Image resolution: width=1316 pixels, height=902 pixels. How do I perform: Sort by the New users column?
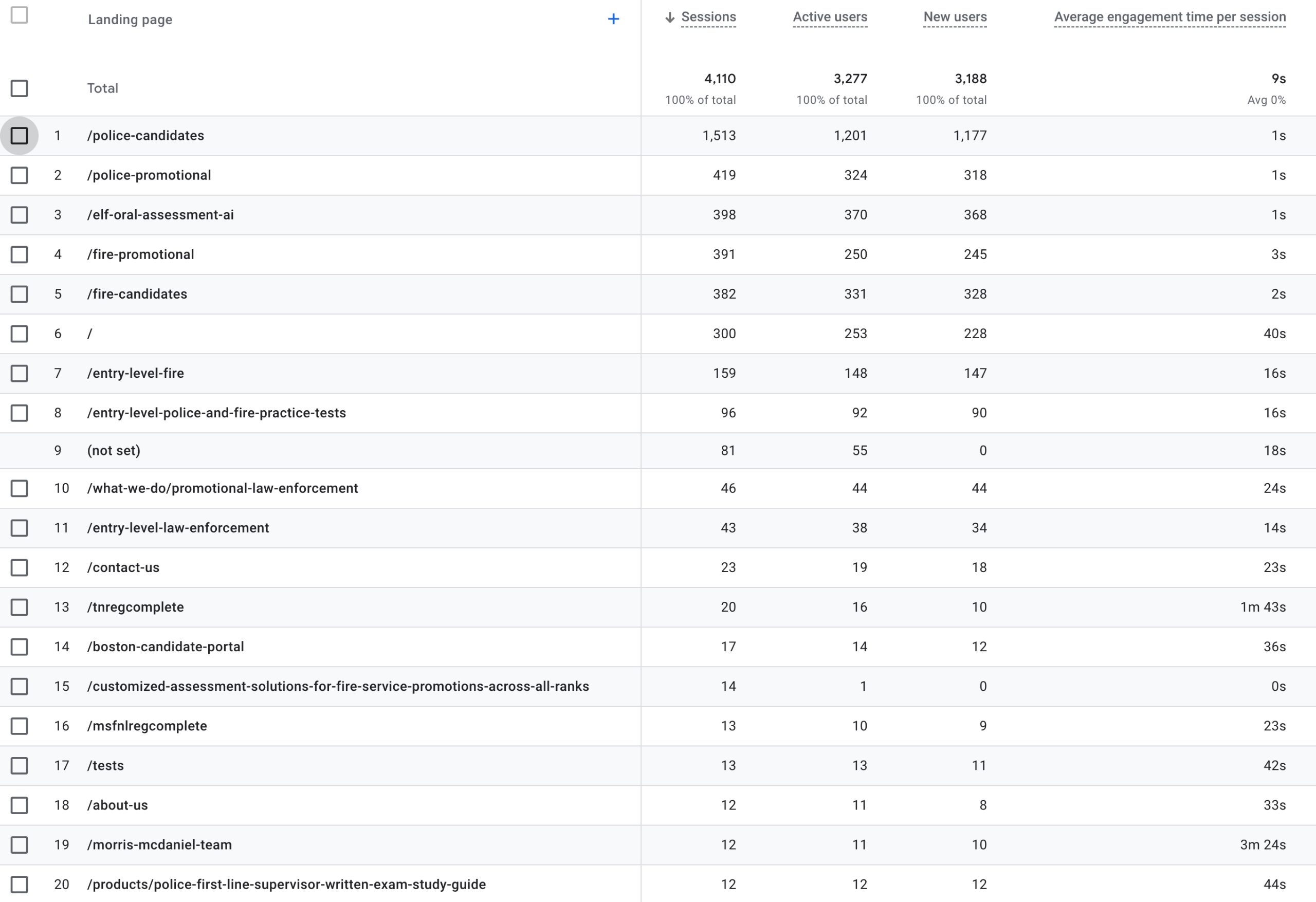(x=955, y=17)
